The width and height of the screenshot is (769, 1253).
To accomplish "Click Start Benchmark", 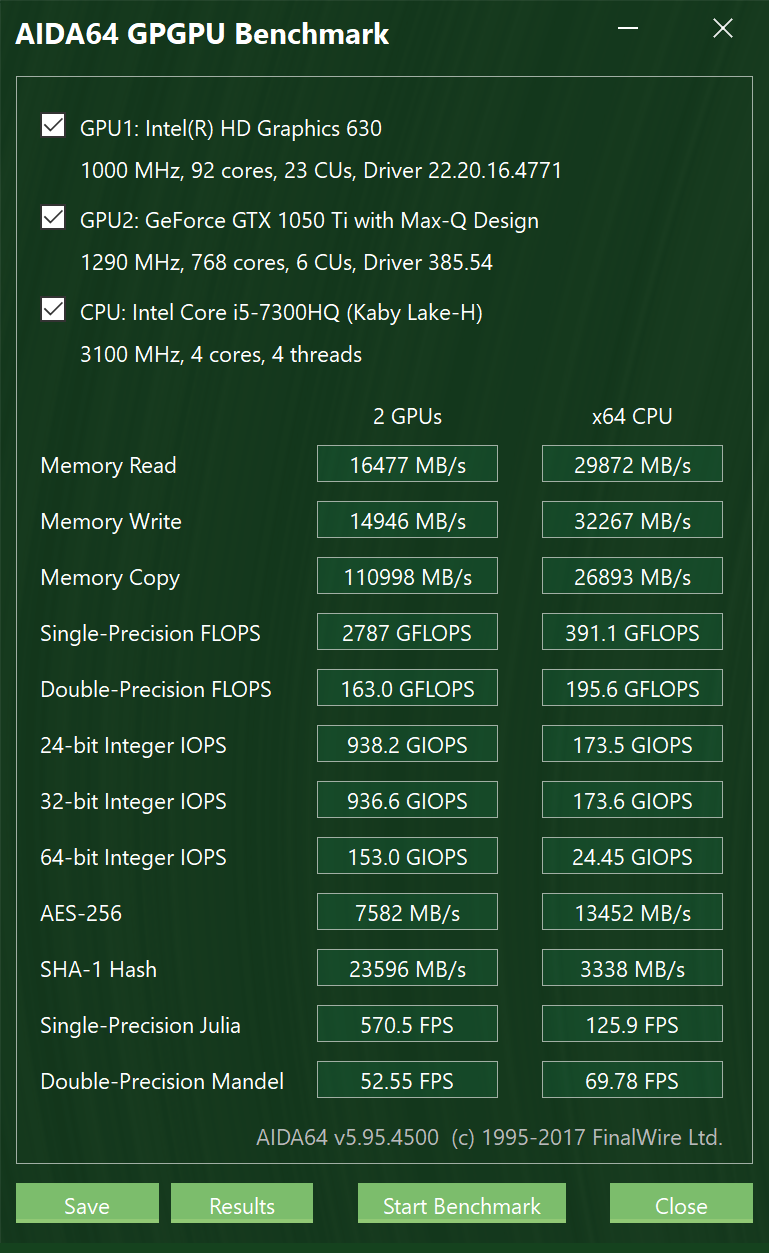I will pyautogui.click(x=462, y=1205).
